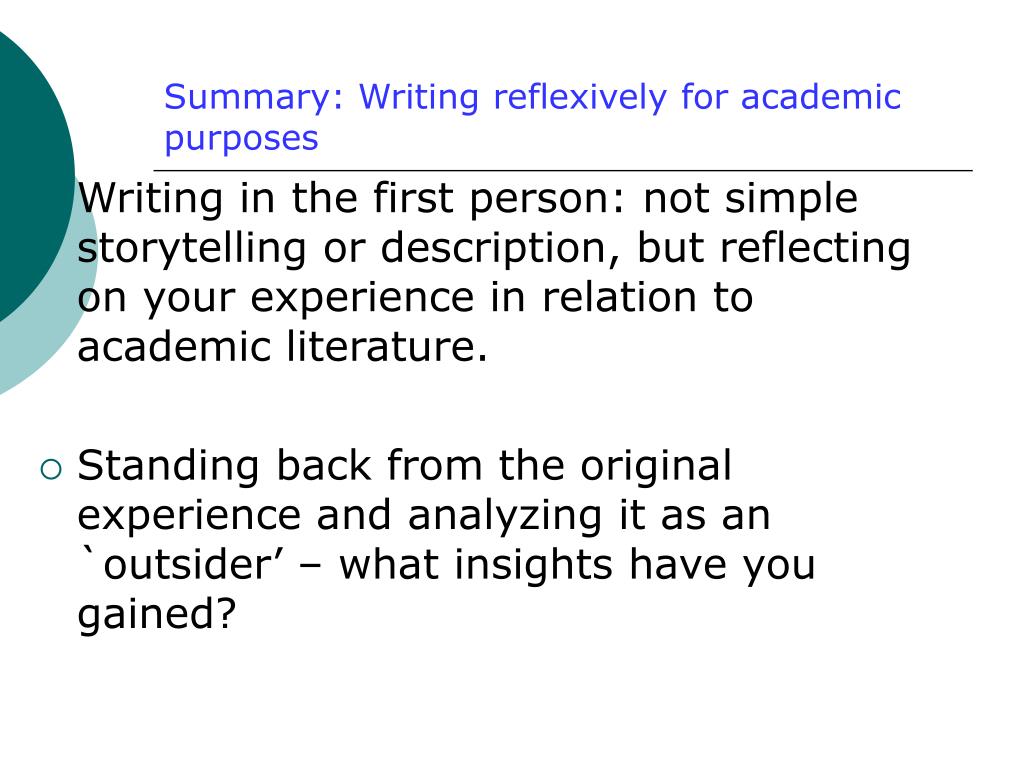
Task: Click the word 'academic' in the blue title
Action: [x=821, y=97]
